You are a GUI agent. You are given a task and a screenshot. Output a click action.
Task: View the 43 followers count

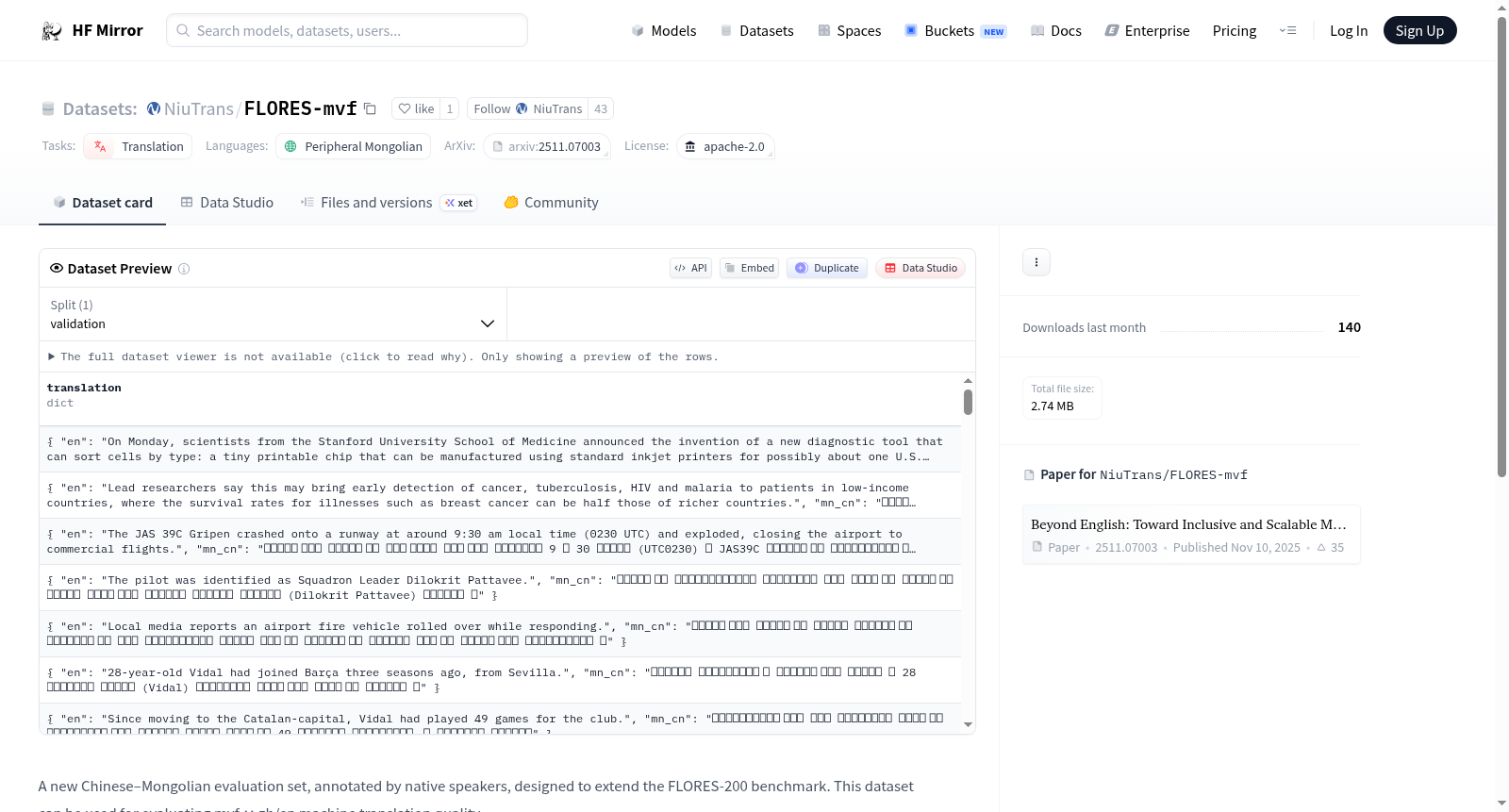(x=601, y=109)
